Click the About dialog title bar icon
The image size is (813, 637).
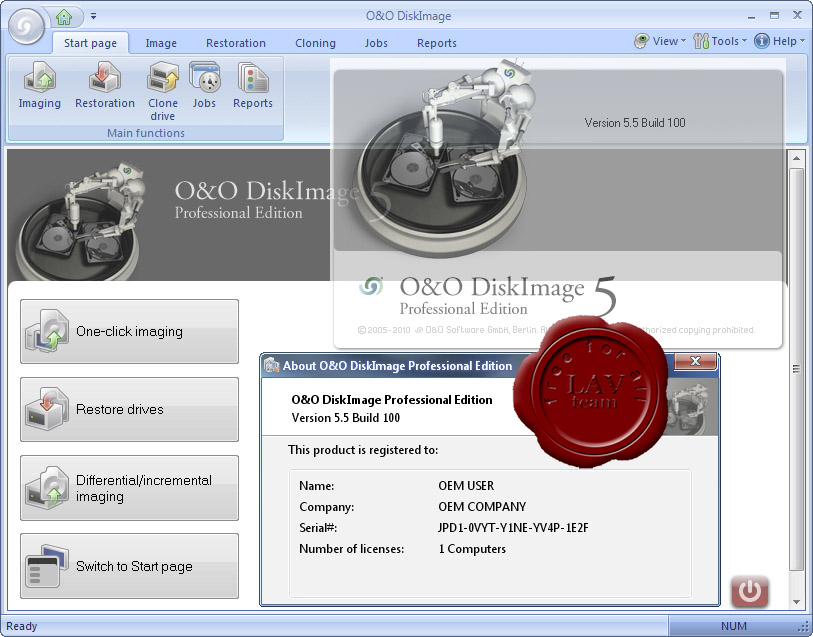(272, 365)
